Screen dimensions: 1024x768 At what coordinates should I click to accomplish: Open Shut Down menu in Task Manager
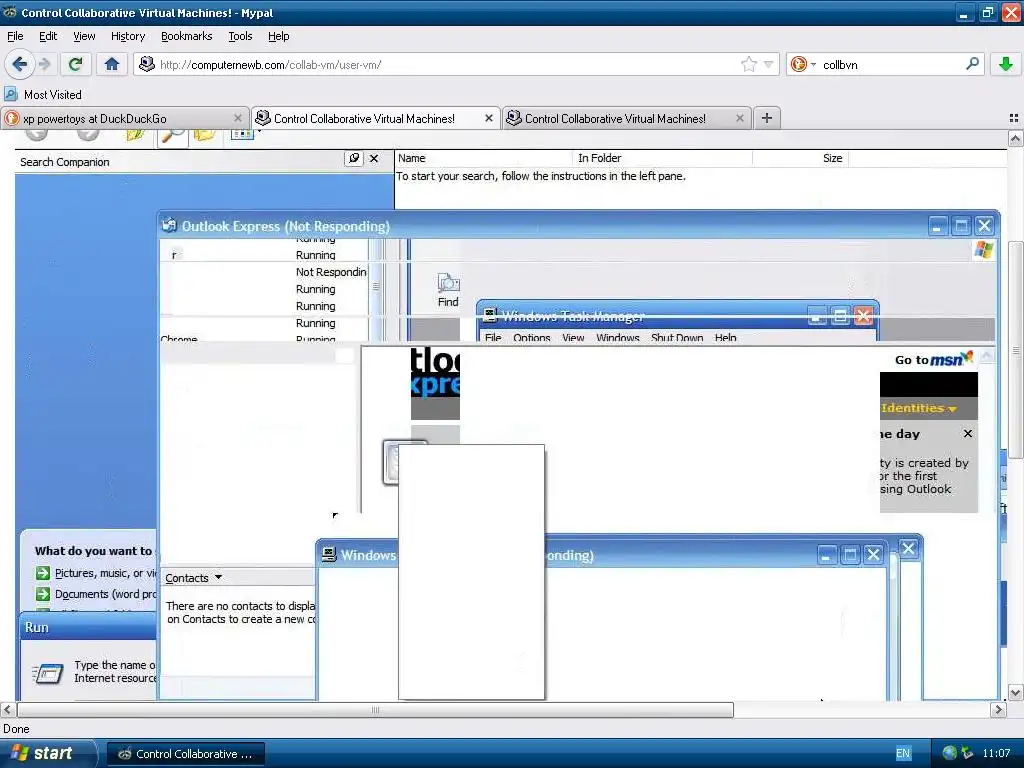(677, 338)
